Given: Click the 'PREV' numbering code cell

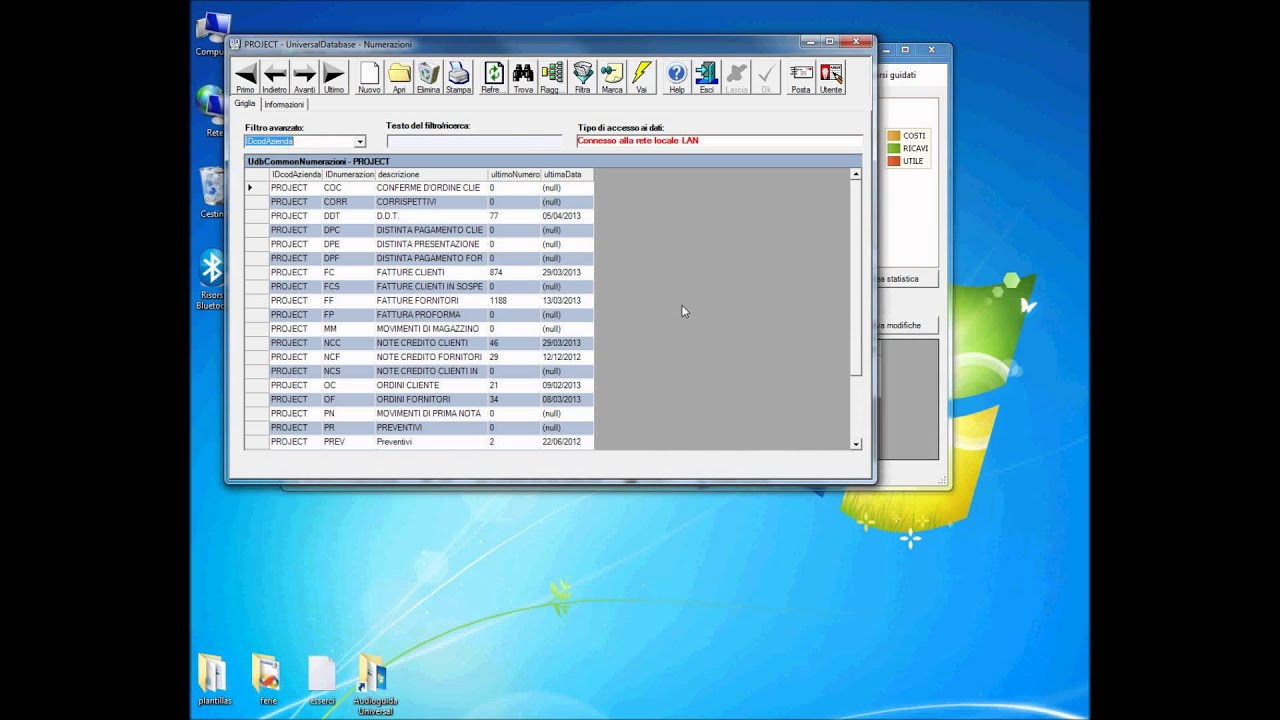Looking at the screenshot, I should point(348,441).
